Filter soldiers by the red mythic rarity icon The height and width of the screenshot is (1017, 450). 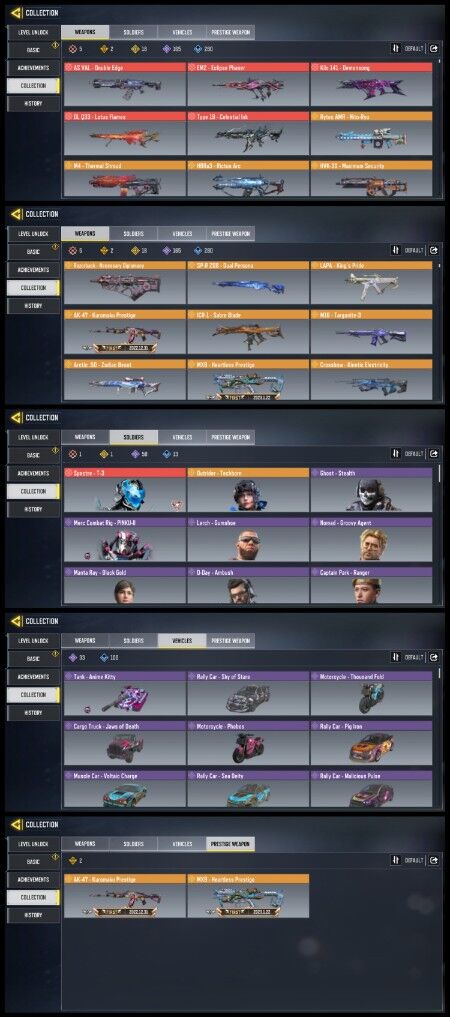tap(73, 454)
